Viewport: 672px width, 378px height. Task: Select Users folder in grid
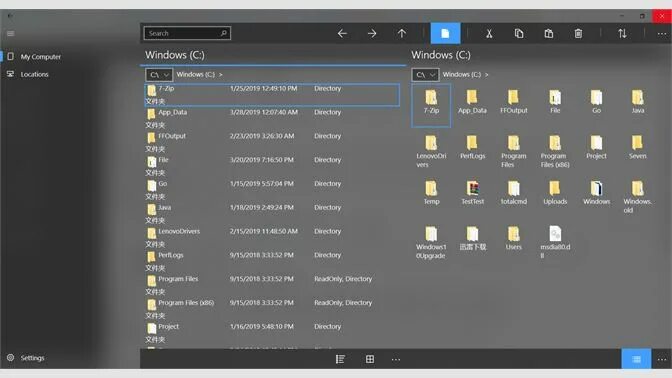point(513,238)
